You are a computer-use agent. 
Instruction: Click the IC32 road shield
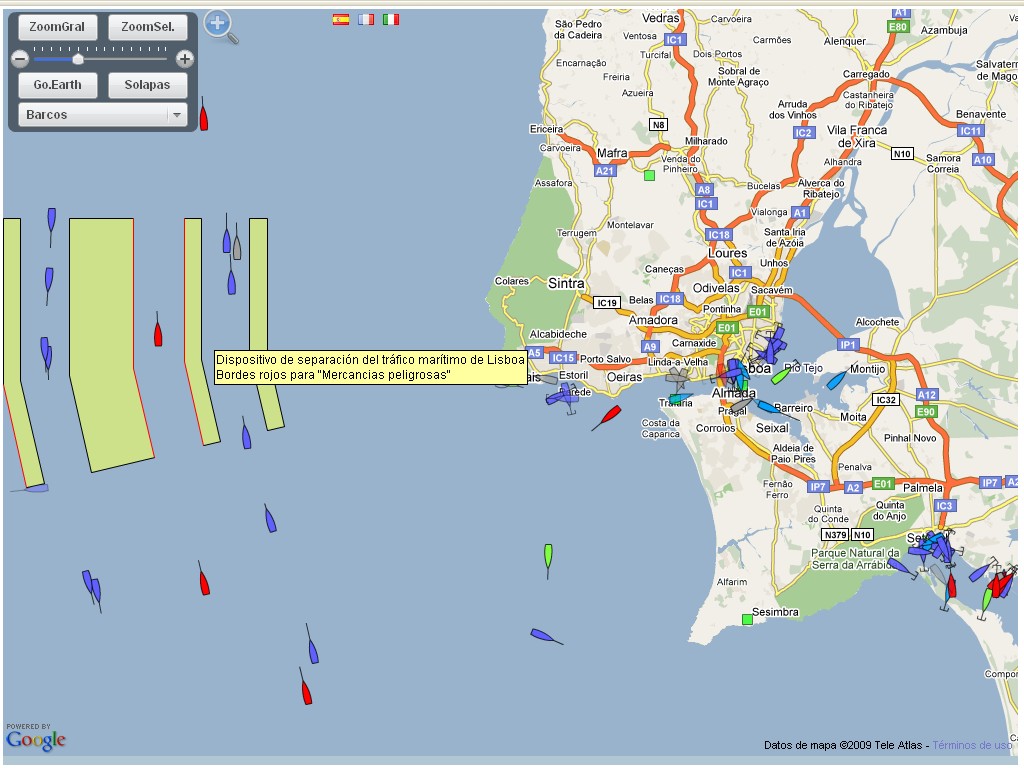pos(886,400)
